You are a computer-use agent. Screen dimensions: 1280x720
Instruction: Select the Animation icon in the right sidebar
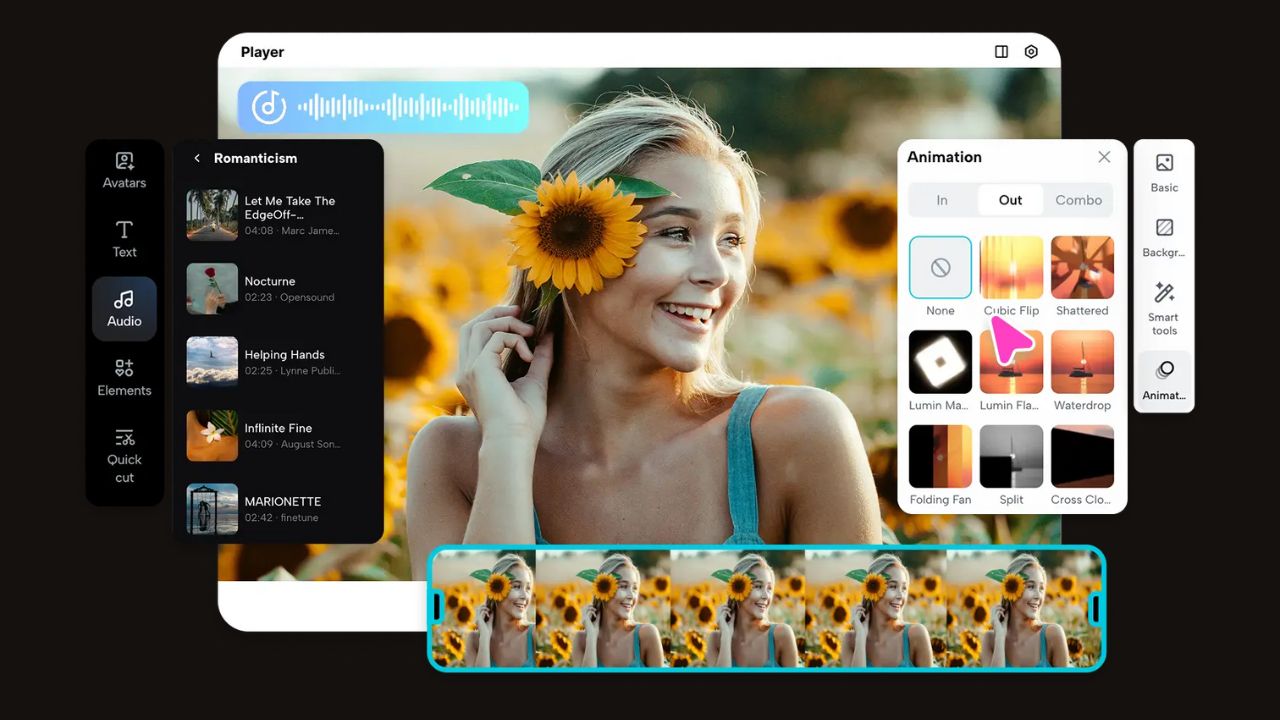pyautogui.click(x=1163, y=380)
